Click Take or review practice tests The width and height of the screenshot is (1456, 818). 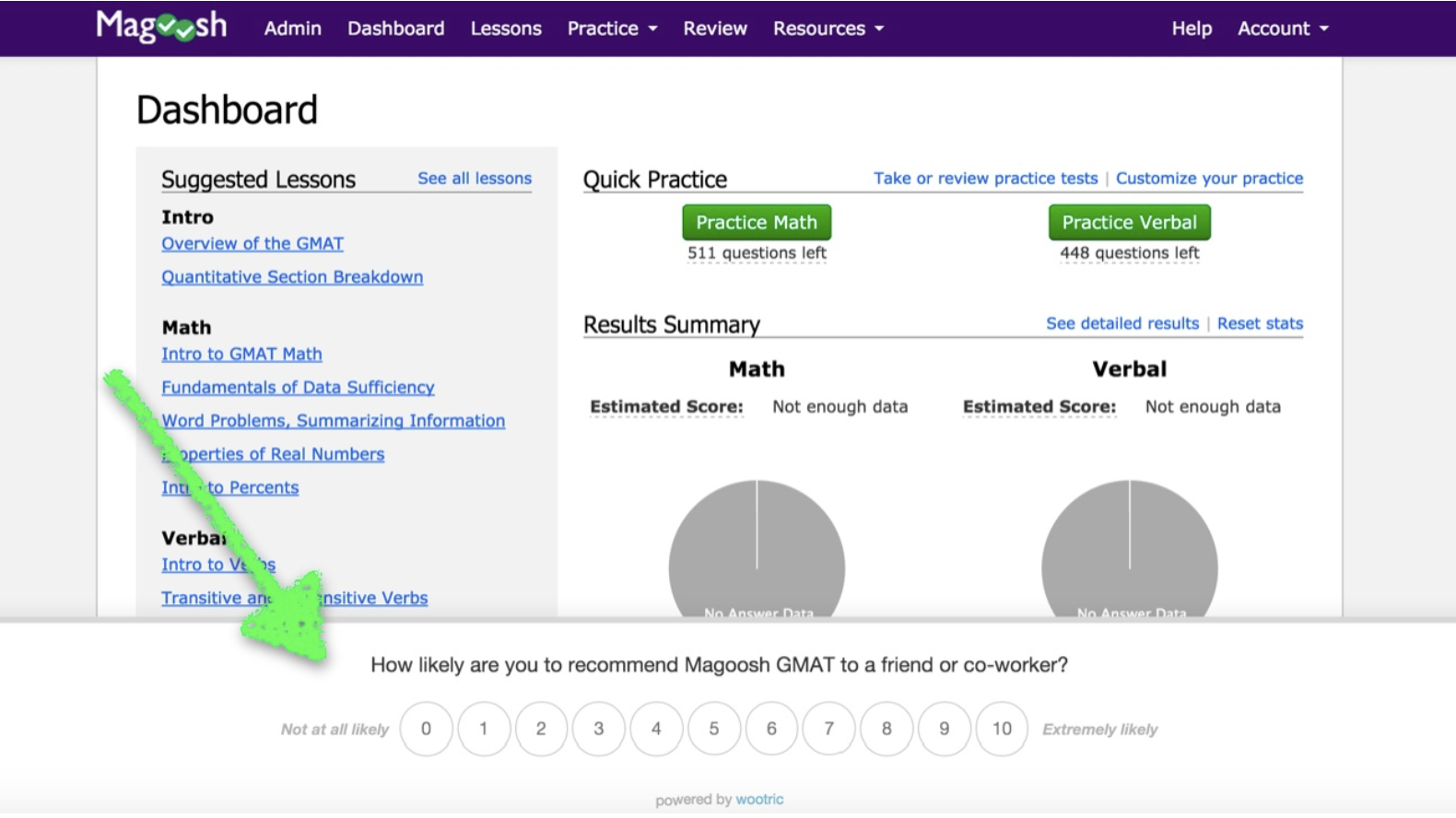[986, 179]
